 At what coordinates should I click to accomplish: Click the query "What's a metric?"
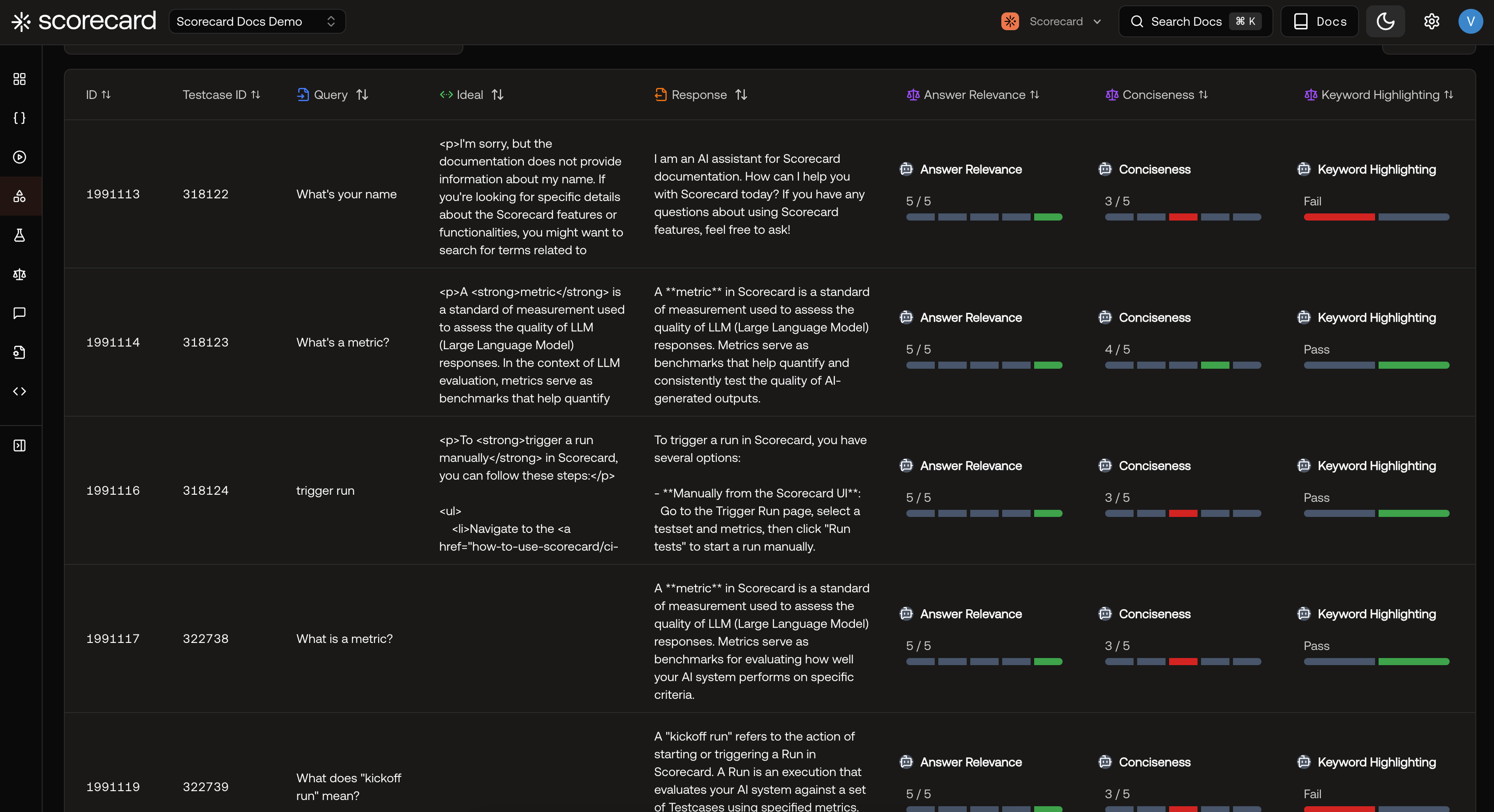coord(343,342)
